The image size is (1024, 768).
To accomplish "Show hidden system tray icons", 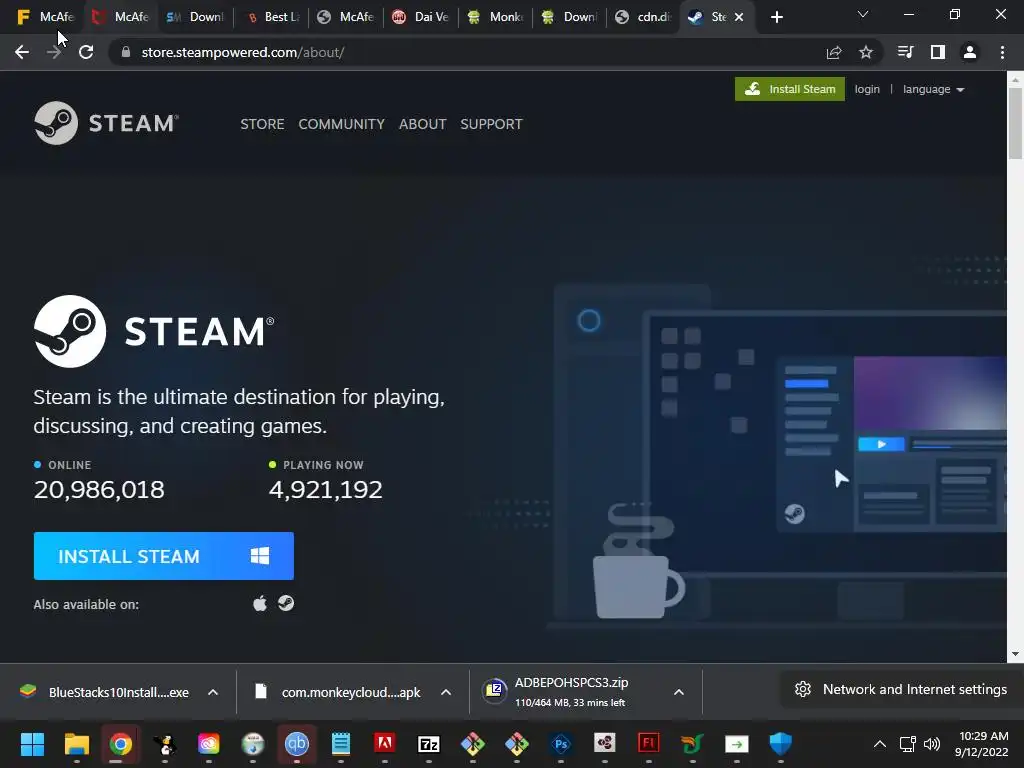I will tap(880, 744).
